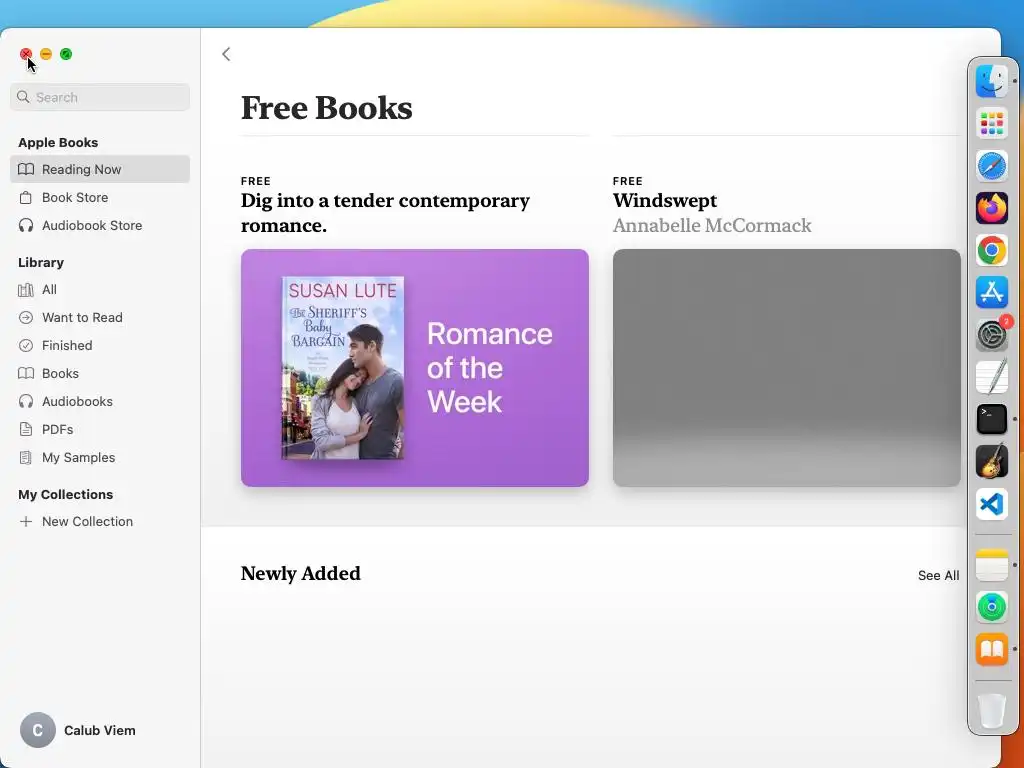Click the magnifying glass search icon
Viewport: 1024px width, 768px height.
click(x=24, y=97)
